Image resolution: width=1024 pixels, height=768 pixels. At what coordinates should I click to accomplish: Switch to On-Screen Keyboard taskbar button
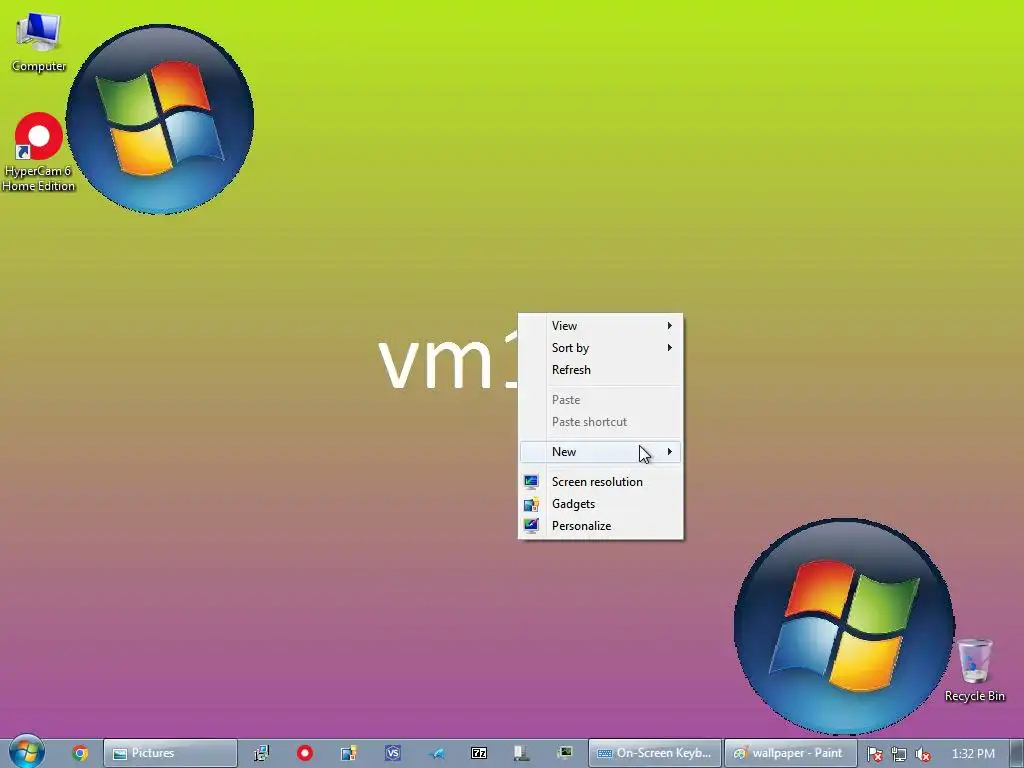click(655, 753)
